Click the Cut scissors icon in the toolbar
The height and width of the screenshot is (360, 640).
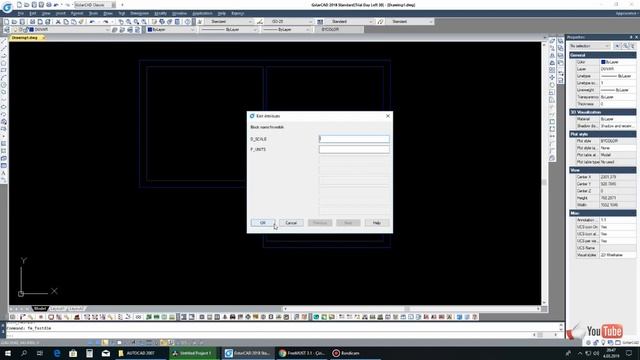point(58,22)
